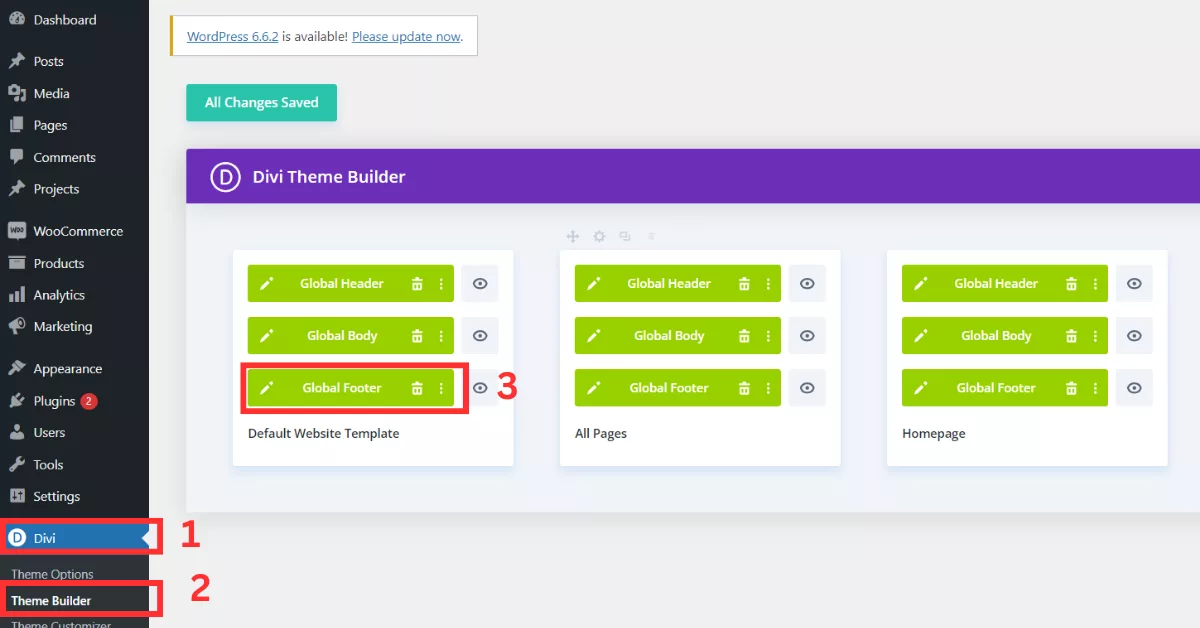The image size is (1200, 628).
Task: Edit Global Footer in Homepage template
Action: point(920,388)
